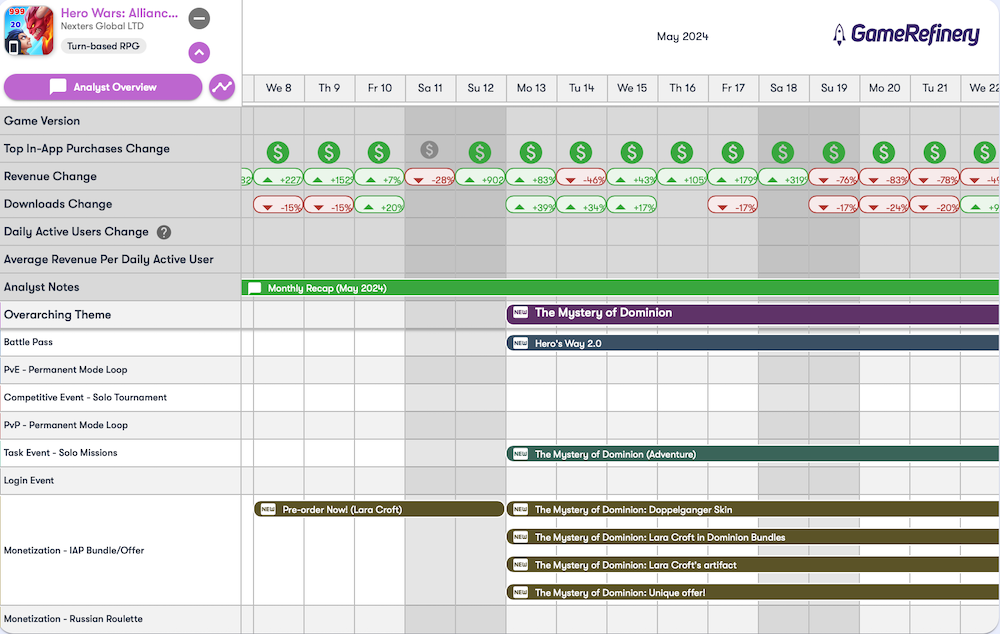The width and height of the screenshot is (1000, 634).
Task: Click the +7% revenue change badge on Fr 10
Action: [379, 177]
